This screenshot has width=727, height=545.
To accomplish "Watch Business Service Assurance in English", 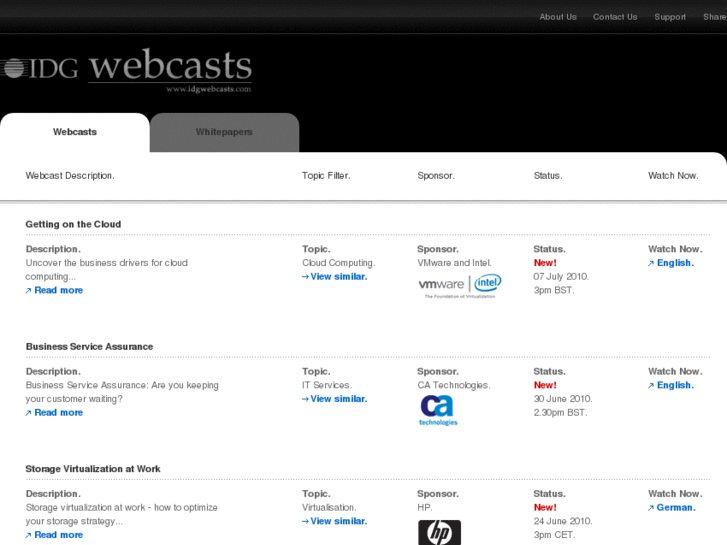I will (x=671, y=385).
